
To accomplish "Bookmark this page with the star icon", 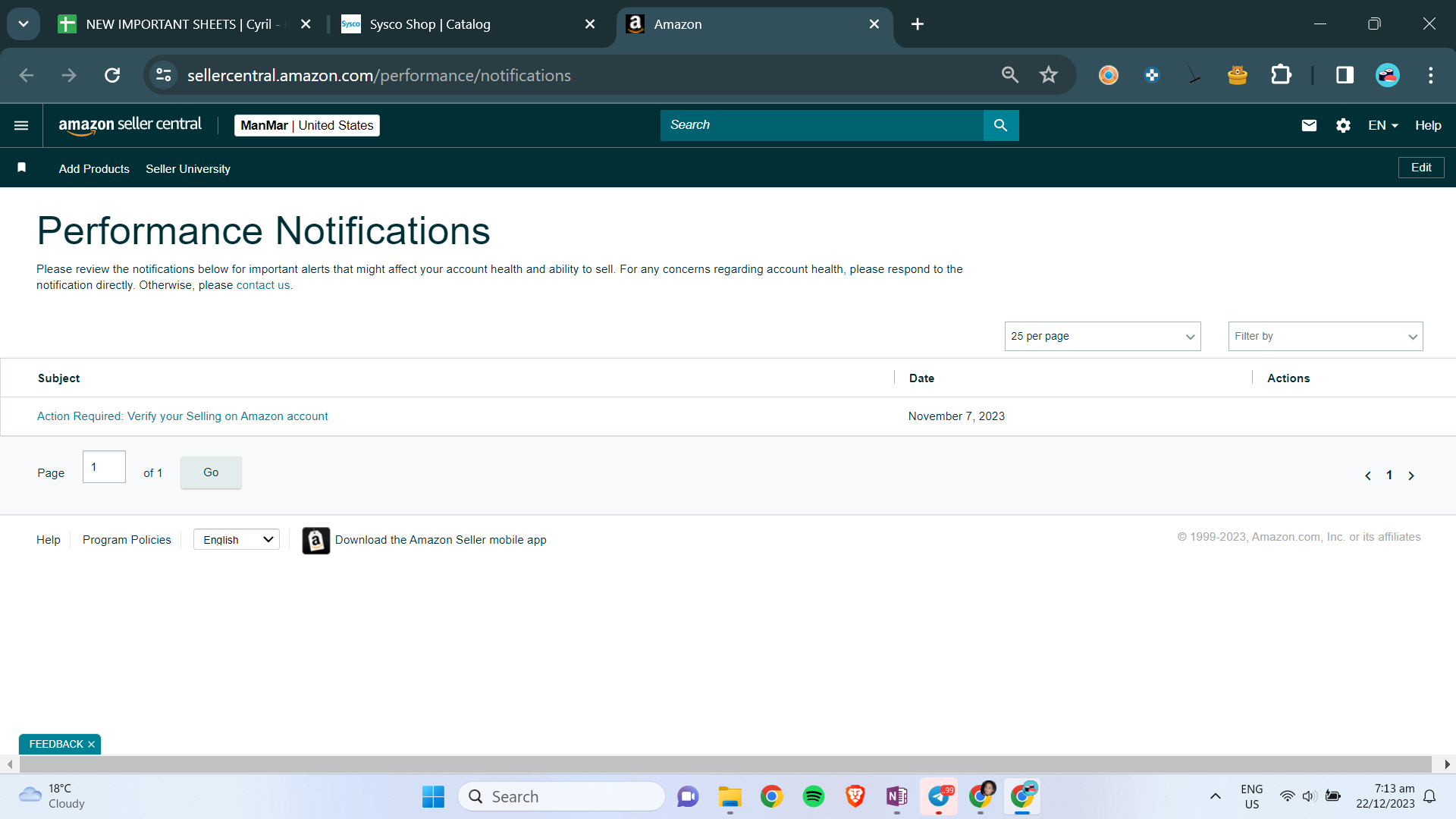I will (1049, 75).
